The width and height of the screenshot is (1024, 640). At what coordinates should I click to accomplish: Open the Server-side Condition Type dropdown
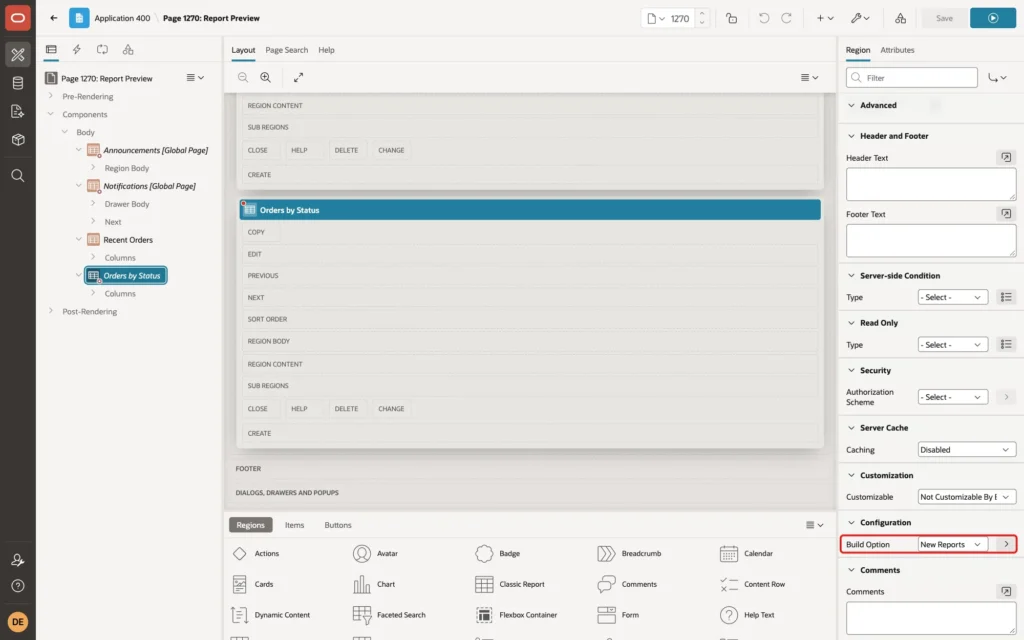pyautogui.click(x=952, y=297)
